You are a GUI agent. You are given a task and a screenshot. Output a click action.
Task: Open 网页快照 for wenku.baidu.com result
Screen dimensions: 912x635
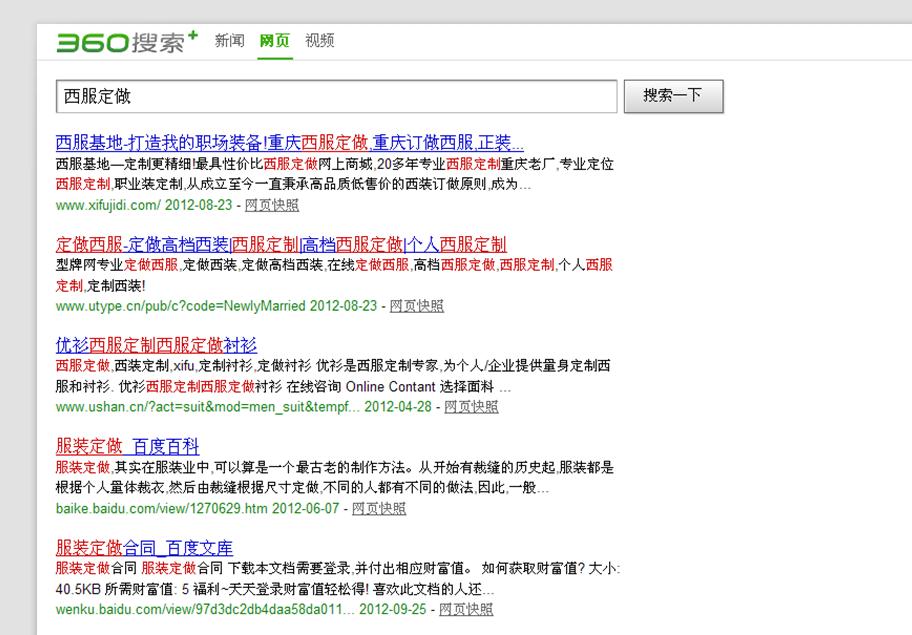click(x=466, y=609)
